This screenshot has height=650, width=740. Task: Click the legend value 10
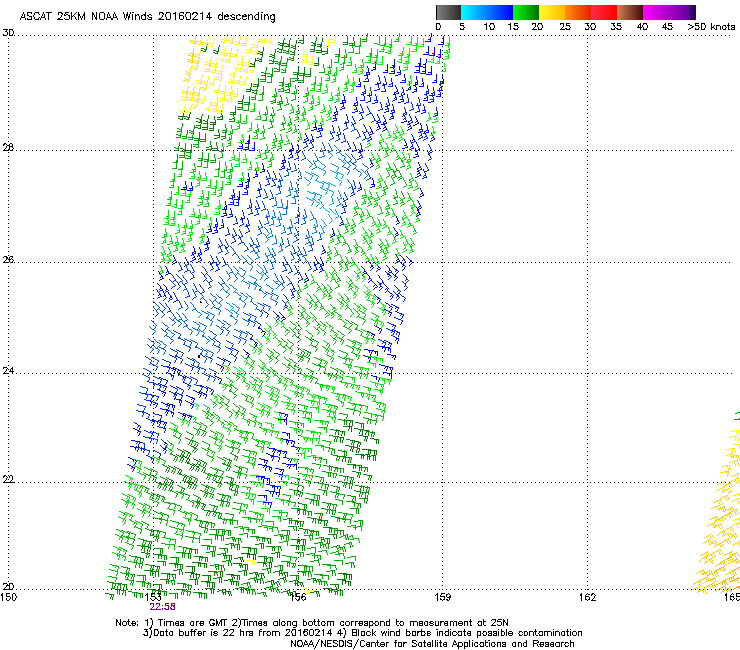pos(489,27)
